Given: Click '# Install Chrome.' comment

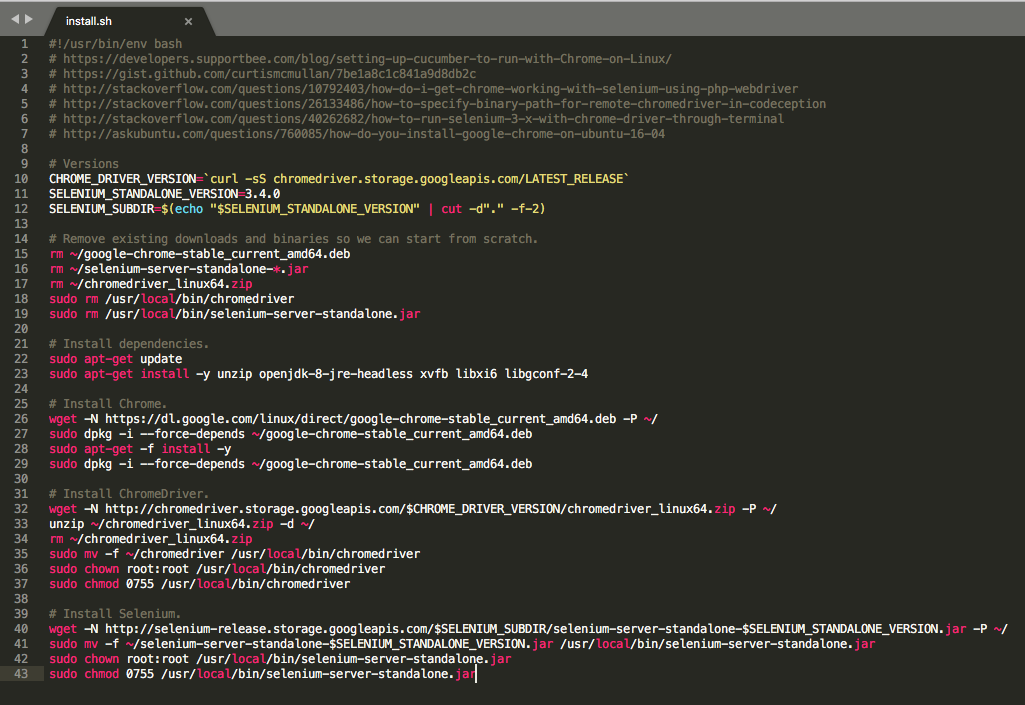Looking at the screenshot, I should pos(109,404).
